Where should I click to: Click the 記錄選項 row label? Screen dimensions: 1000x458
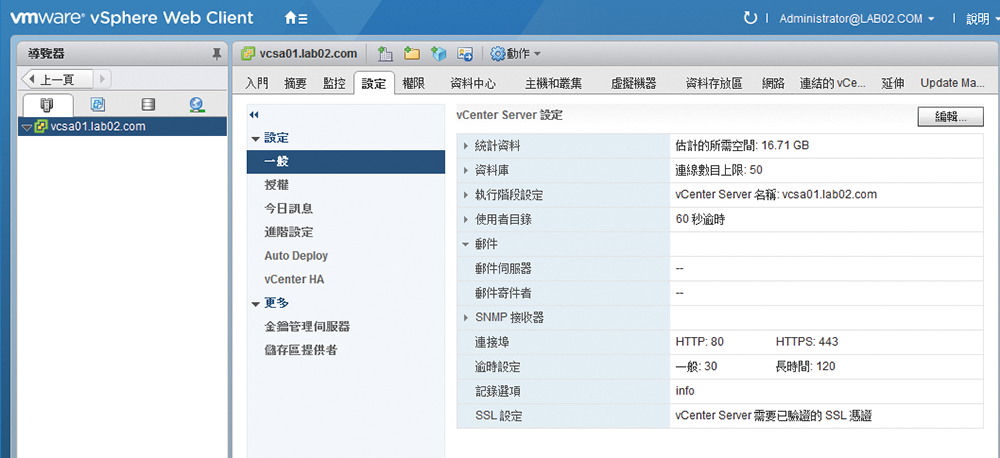498,390
